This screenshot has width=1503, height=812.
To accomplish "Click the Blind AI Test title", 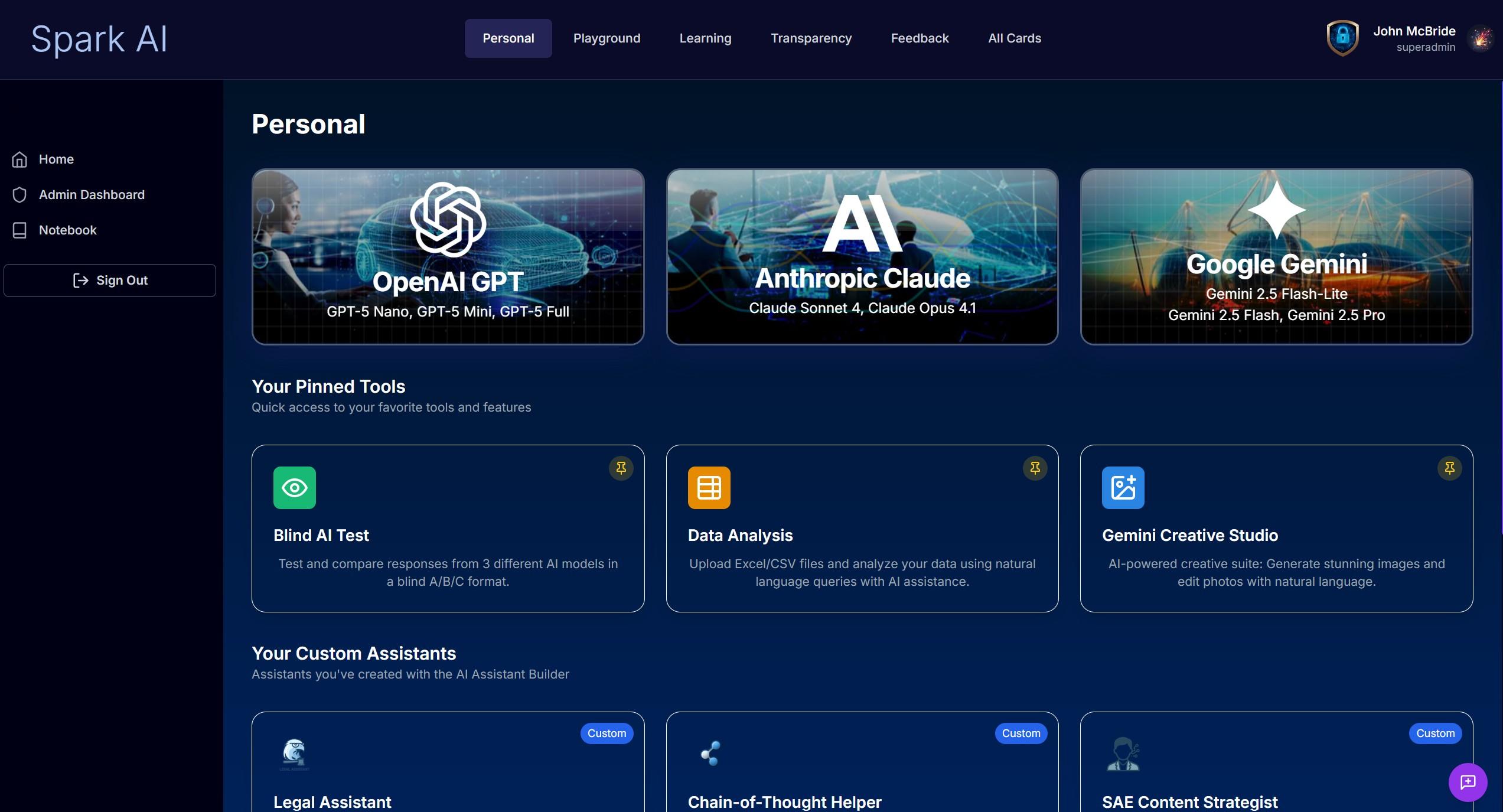I will (x=321, y=536).
